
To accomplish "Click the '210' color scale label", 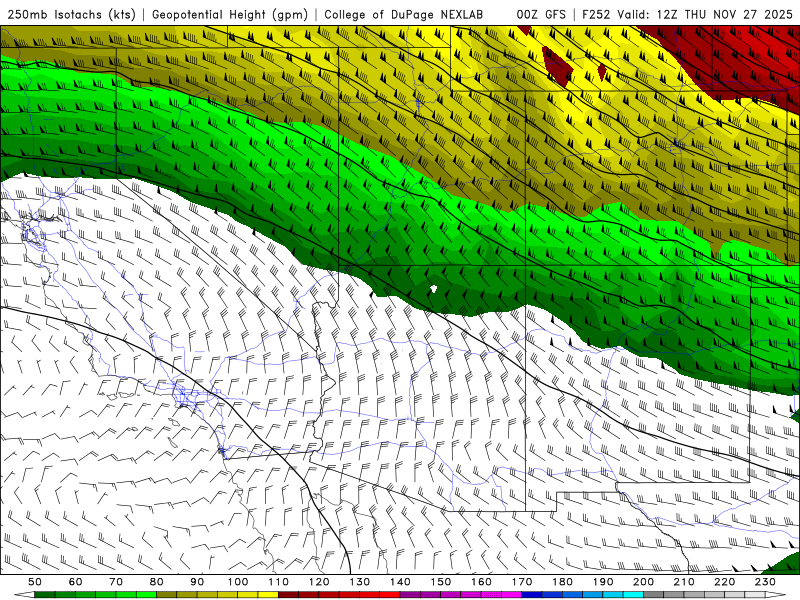I will tap(684, 582).
